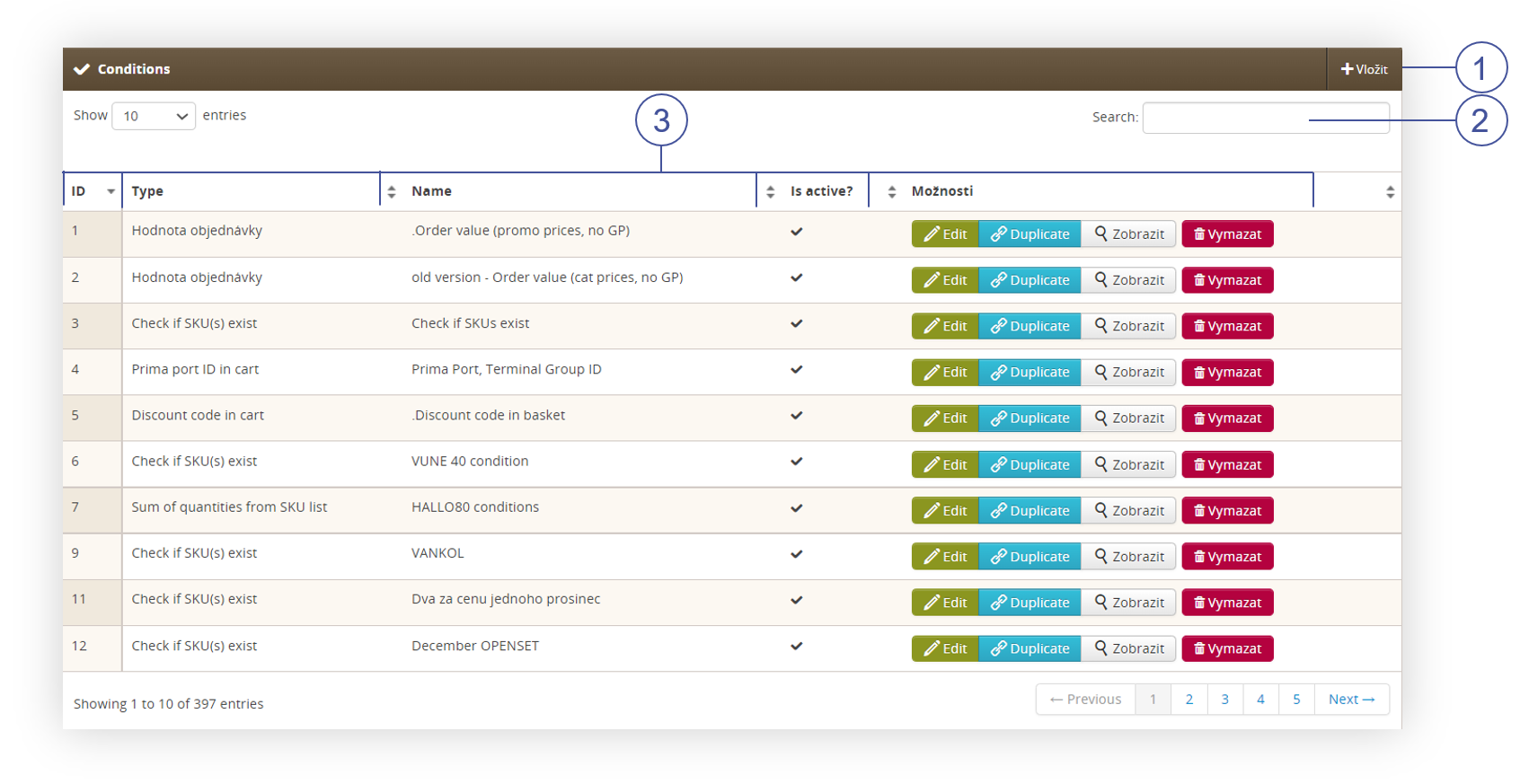Click the 'VUNE 40 condition' name cell
Viewport: 1520px width, 784px height.
tap(470, 462)
